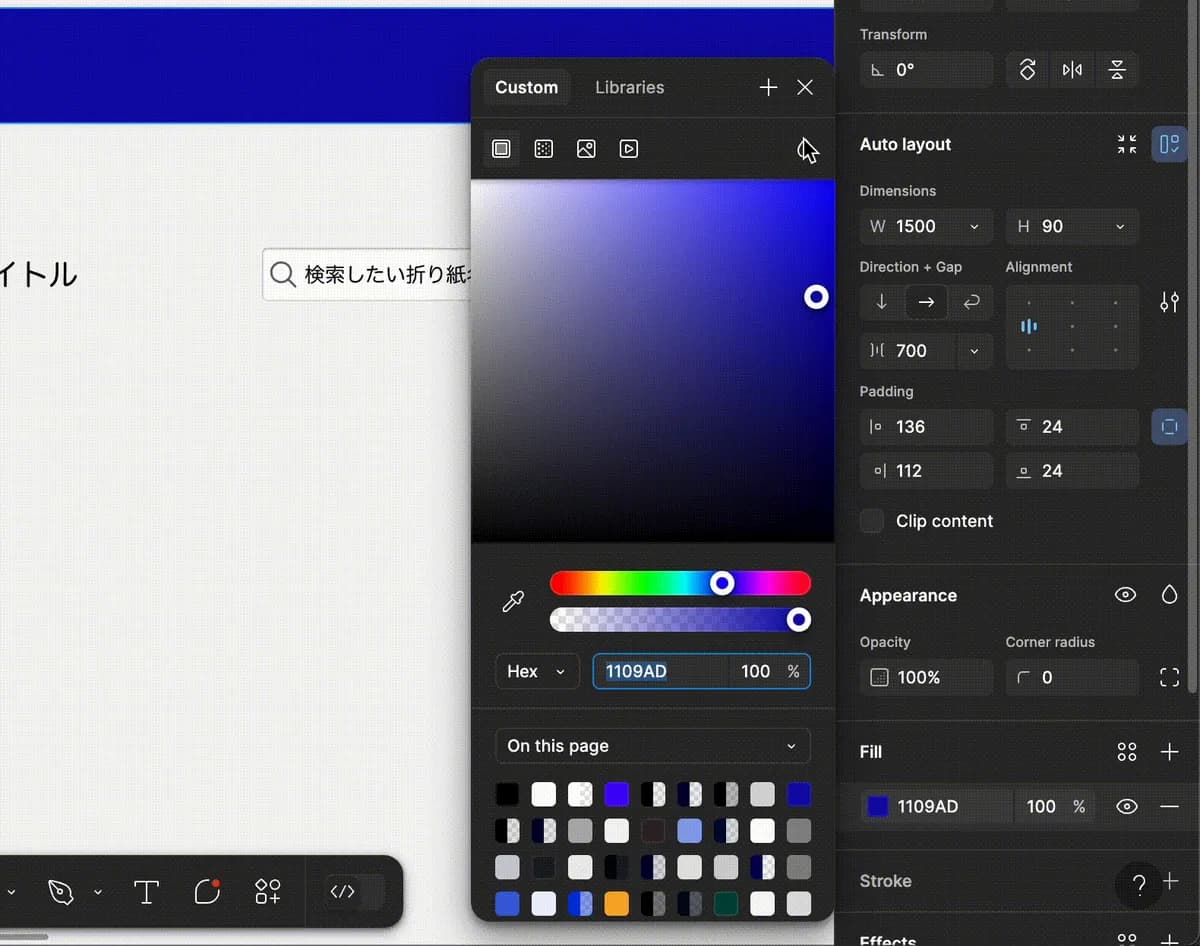Select the image fill type icon

point(586,149)
